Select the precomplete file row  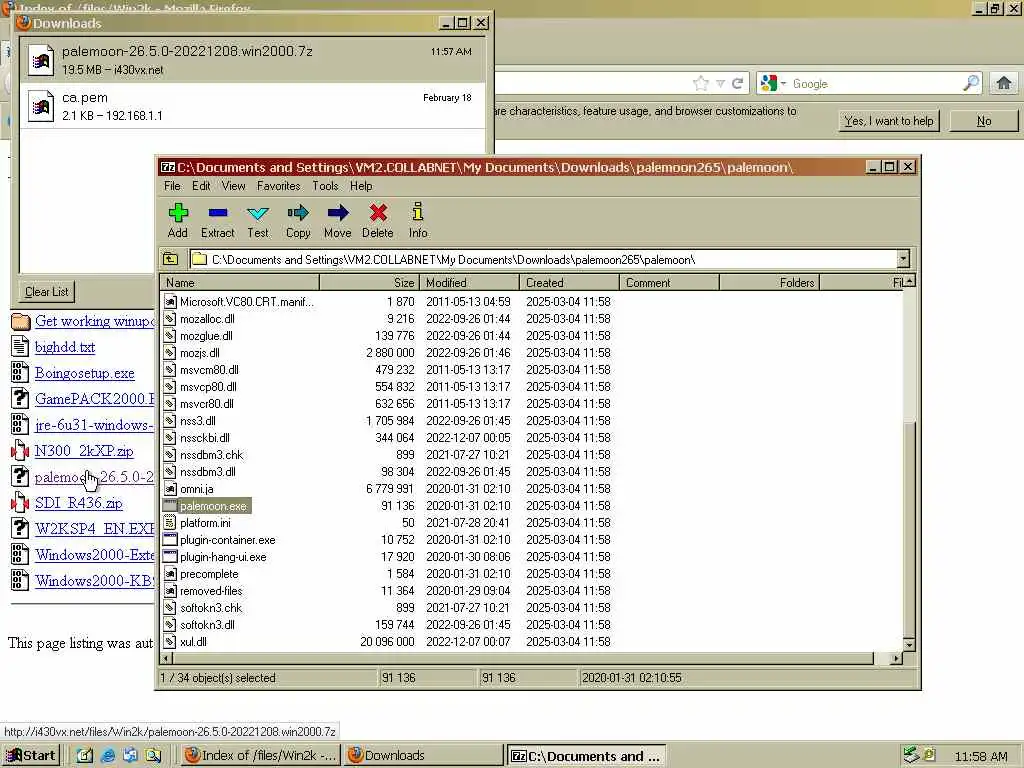532,574
